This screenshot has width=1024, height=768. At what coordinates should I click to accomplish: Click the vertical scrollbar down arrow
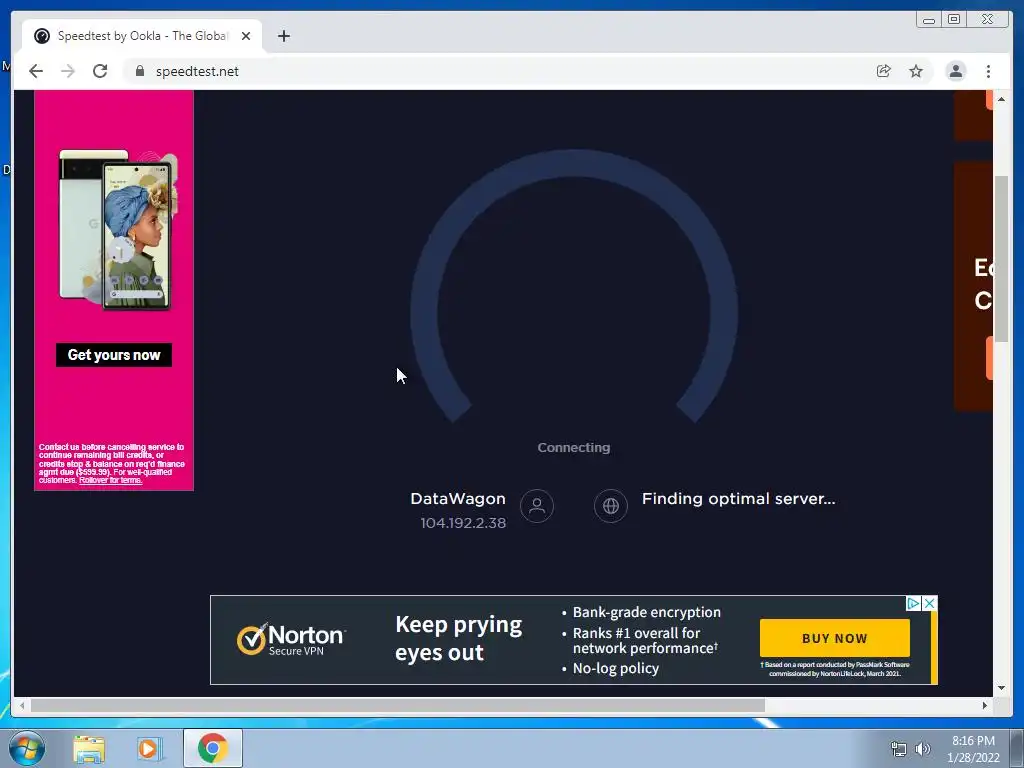[1001, 688]
